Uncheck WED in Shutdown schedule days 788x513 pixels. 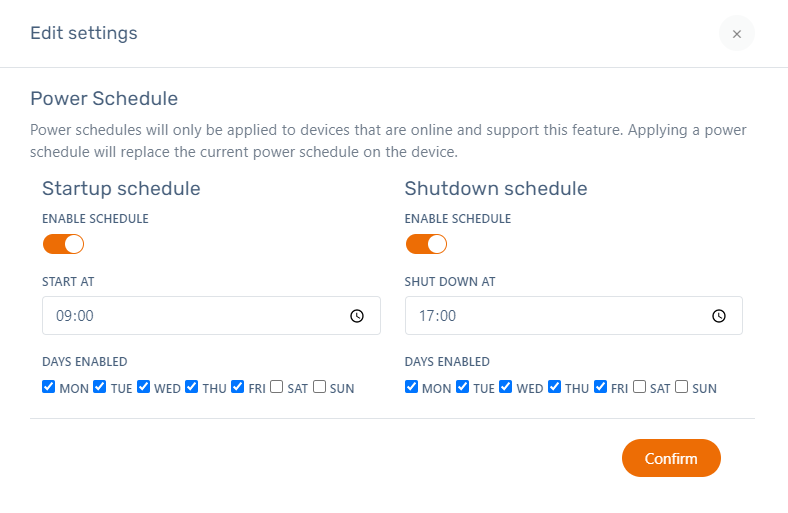506,387
